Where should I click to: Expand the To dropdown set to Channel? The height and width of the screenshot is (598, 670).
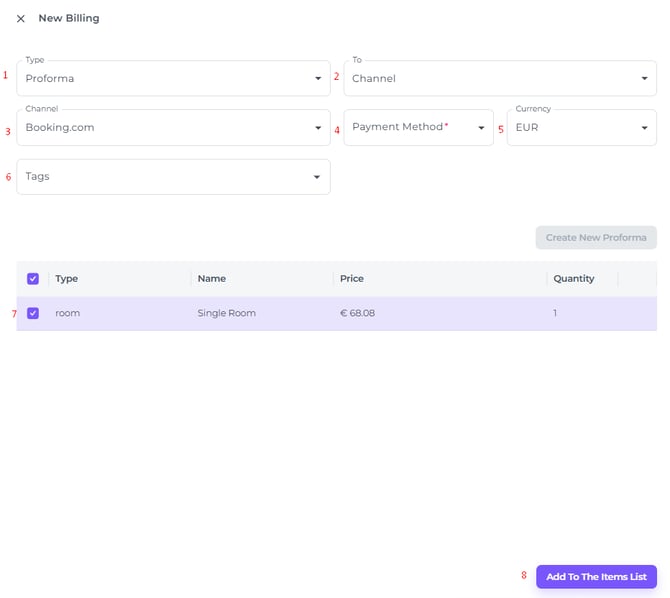pos(490,78)
